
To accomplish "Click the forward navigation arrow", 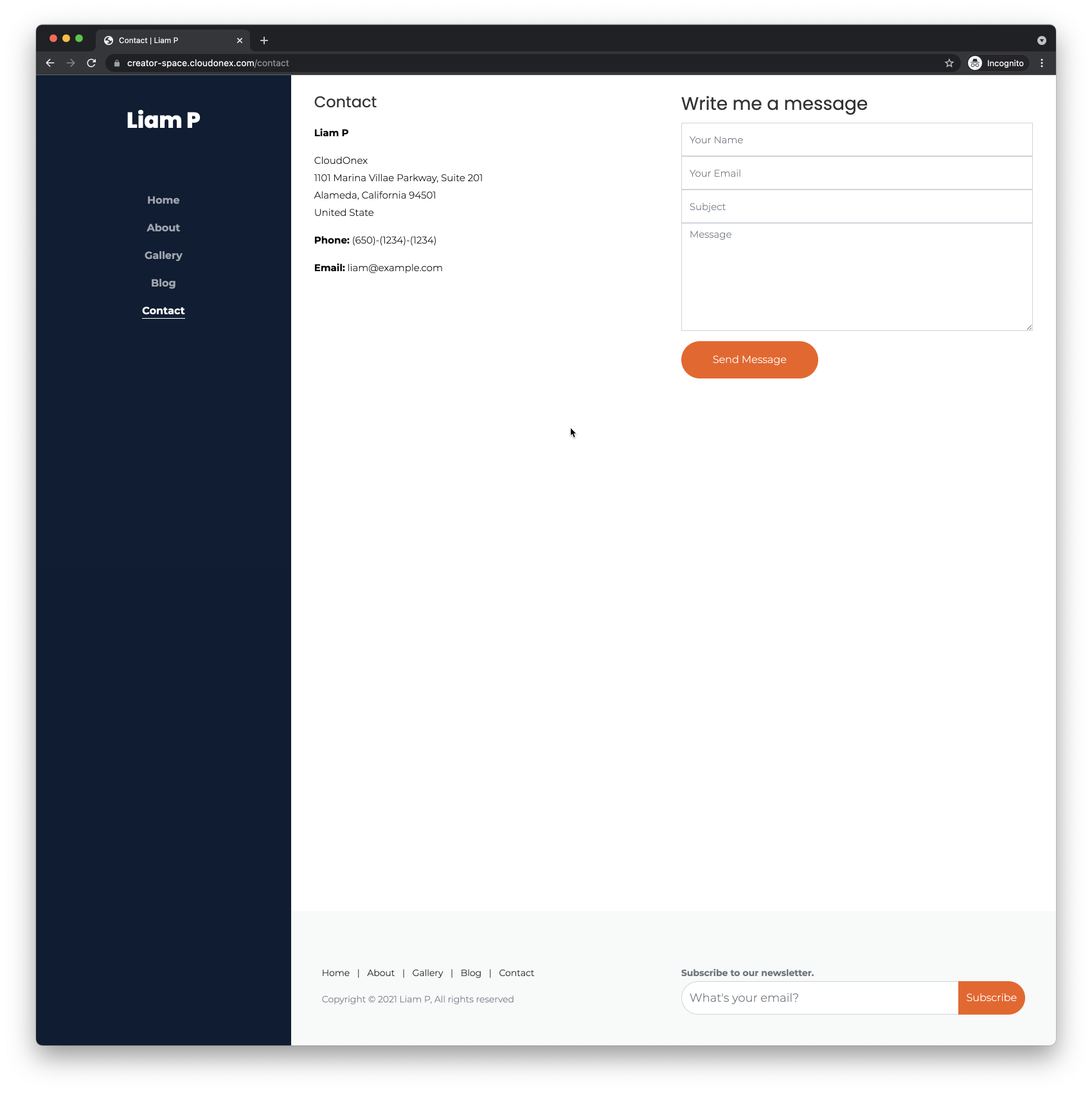I will click(71, 63).
